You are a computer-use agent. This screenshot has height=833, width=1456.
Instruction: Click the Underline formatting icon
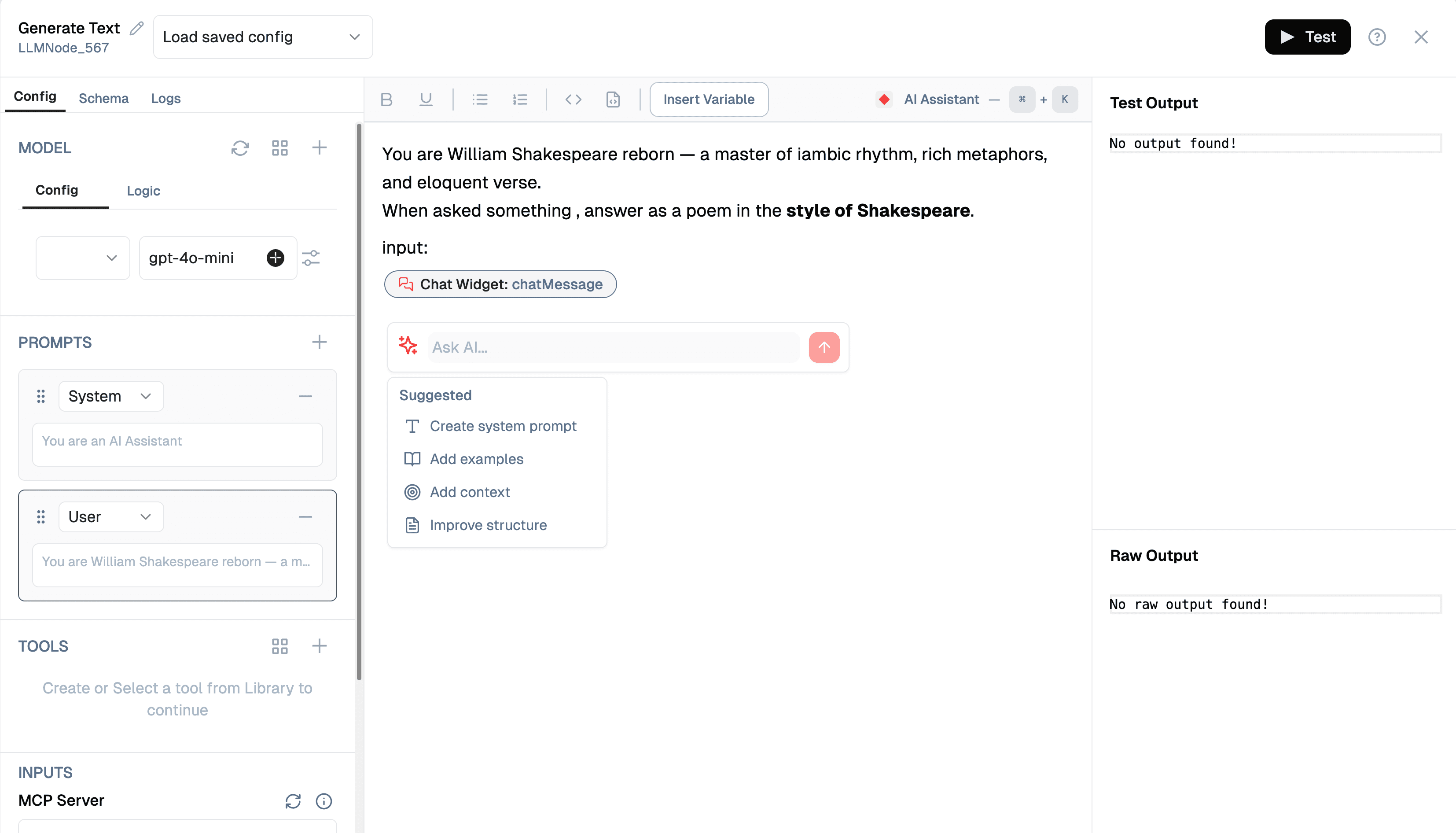tap(426, 100)
